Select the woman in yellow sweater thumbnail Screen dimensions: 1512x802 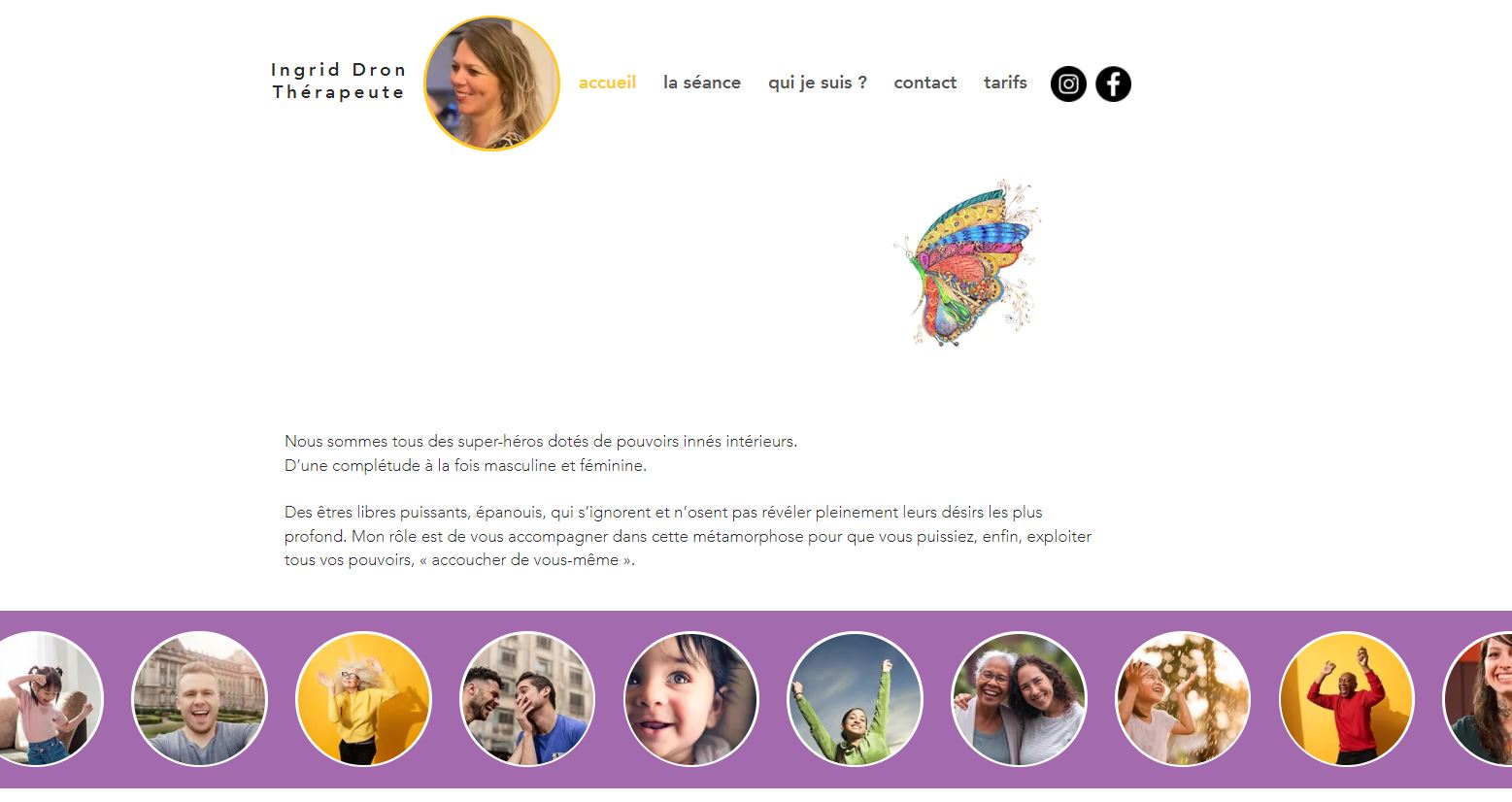click(x=363, y=699)
